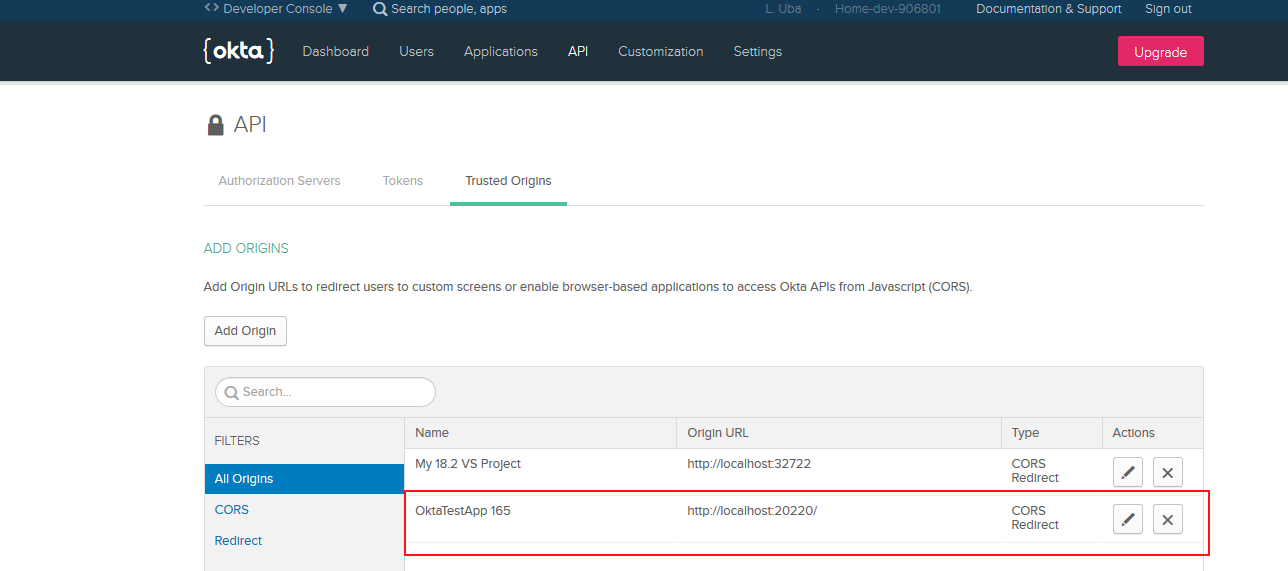Click the search magnifier icon in top bar
This screenshot has height=571, width=1288.
point(380,9)
